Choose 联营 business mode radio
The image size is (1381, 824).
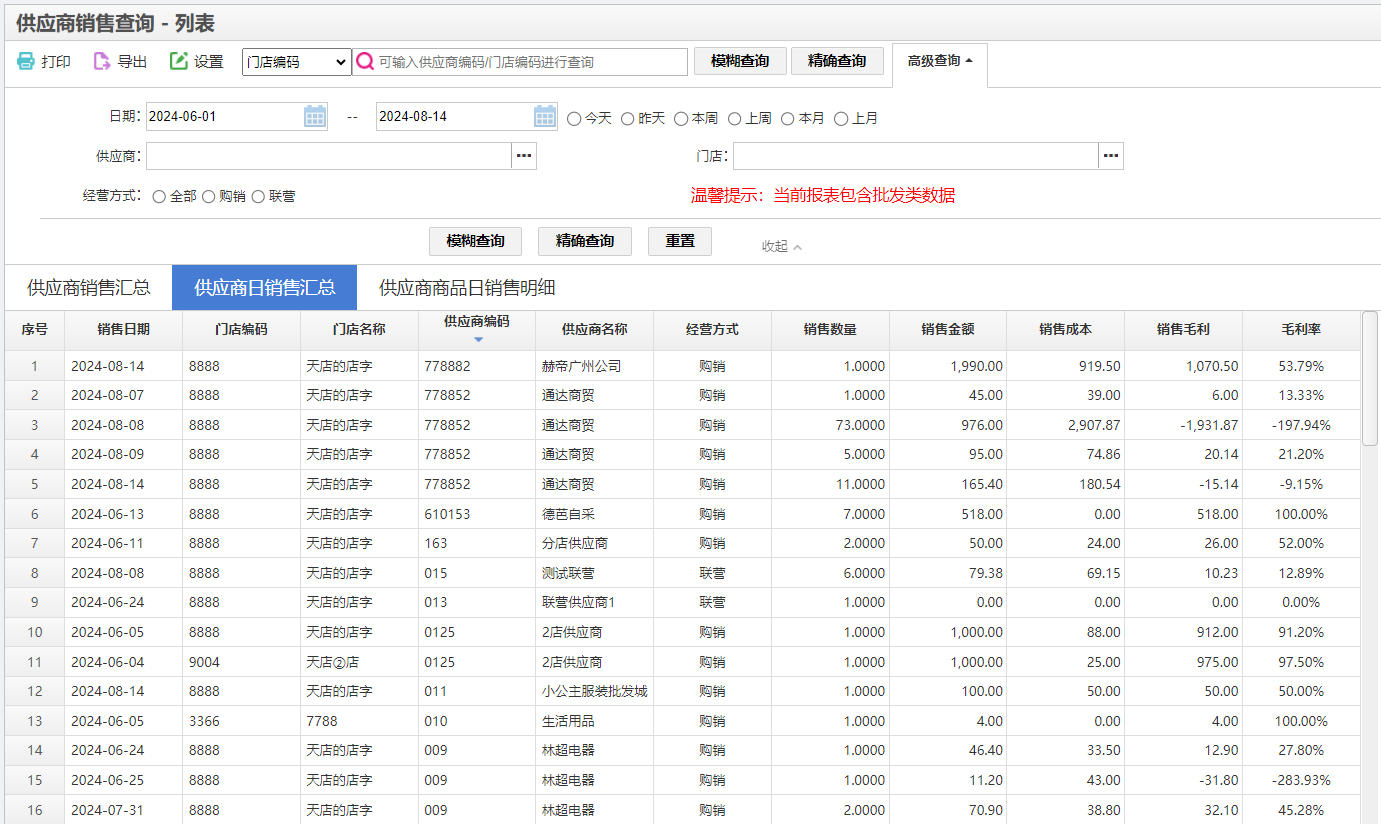pos(259,197)
